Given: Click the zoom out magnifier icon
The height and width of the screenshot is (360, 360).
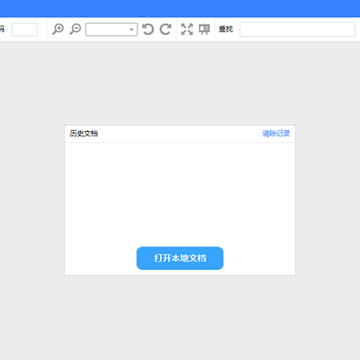Looking at the screenshot, I should click(75, 29).
